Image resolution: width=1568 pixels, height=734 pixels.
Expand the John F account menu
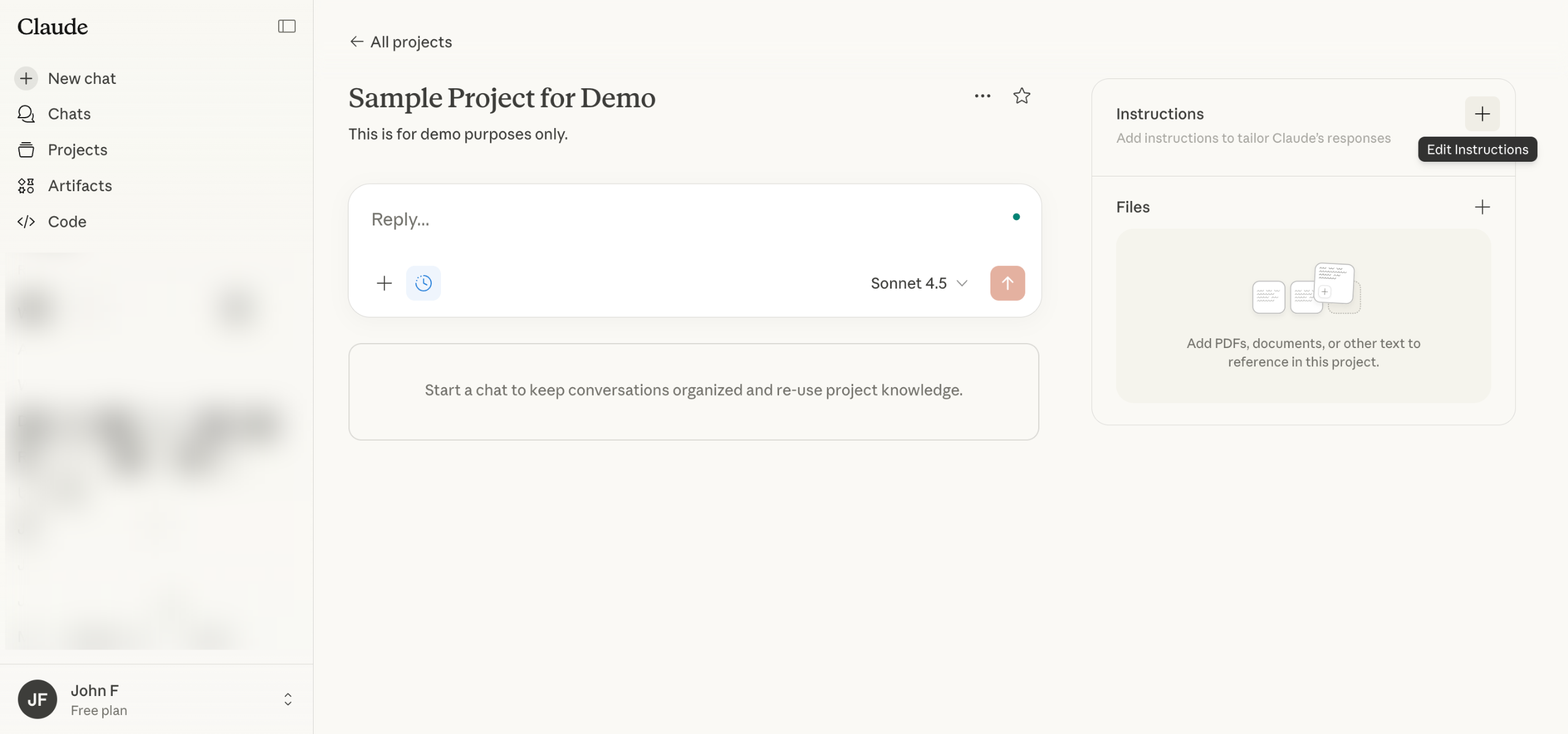point(287,700)
